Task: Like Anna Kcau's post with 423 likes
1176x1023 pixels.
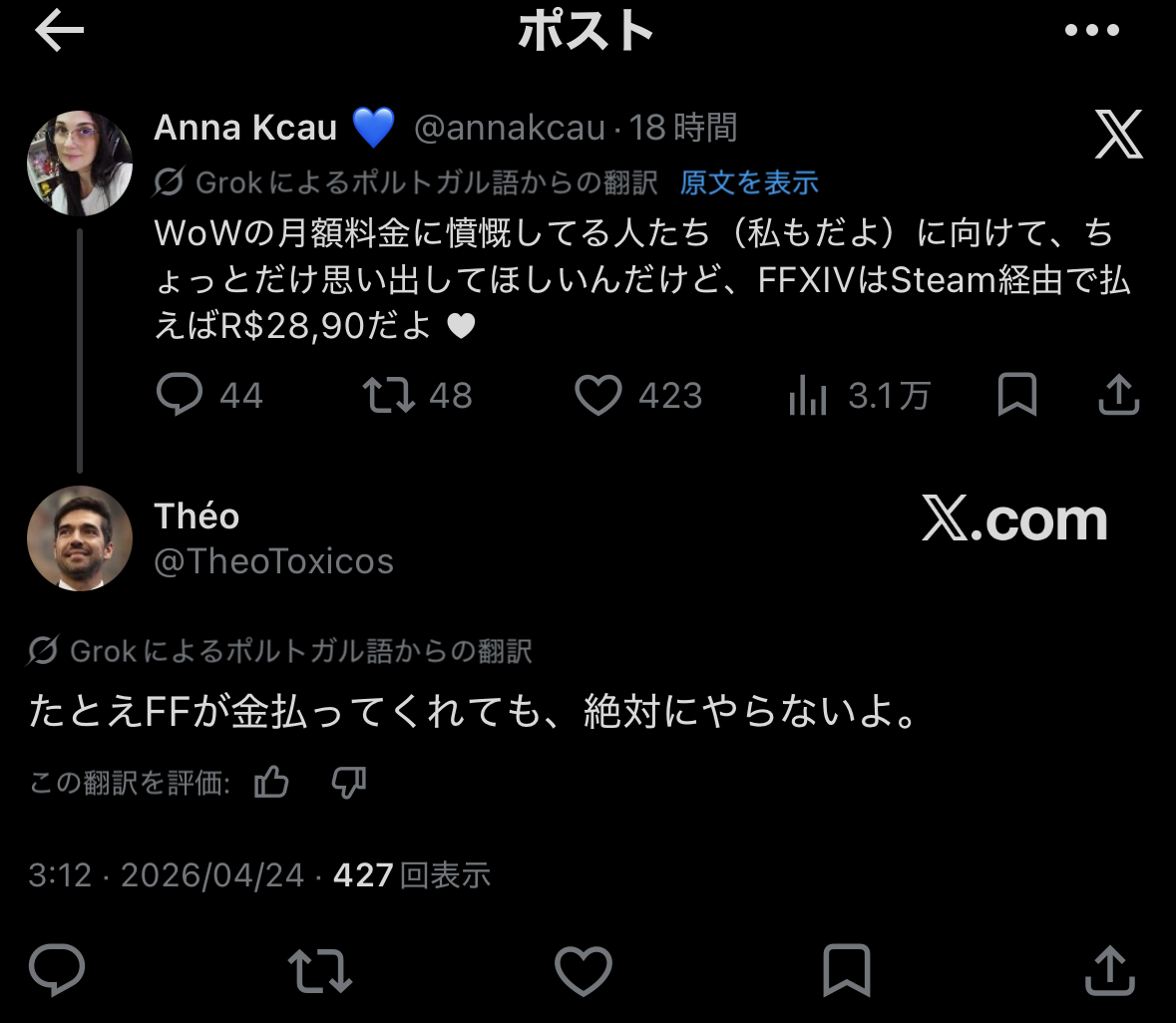Action: (598, 396)
